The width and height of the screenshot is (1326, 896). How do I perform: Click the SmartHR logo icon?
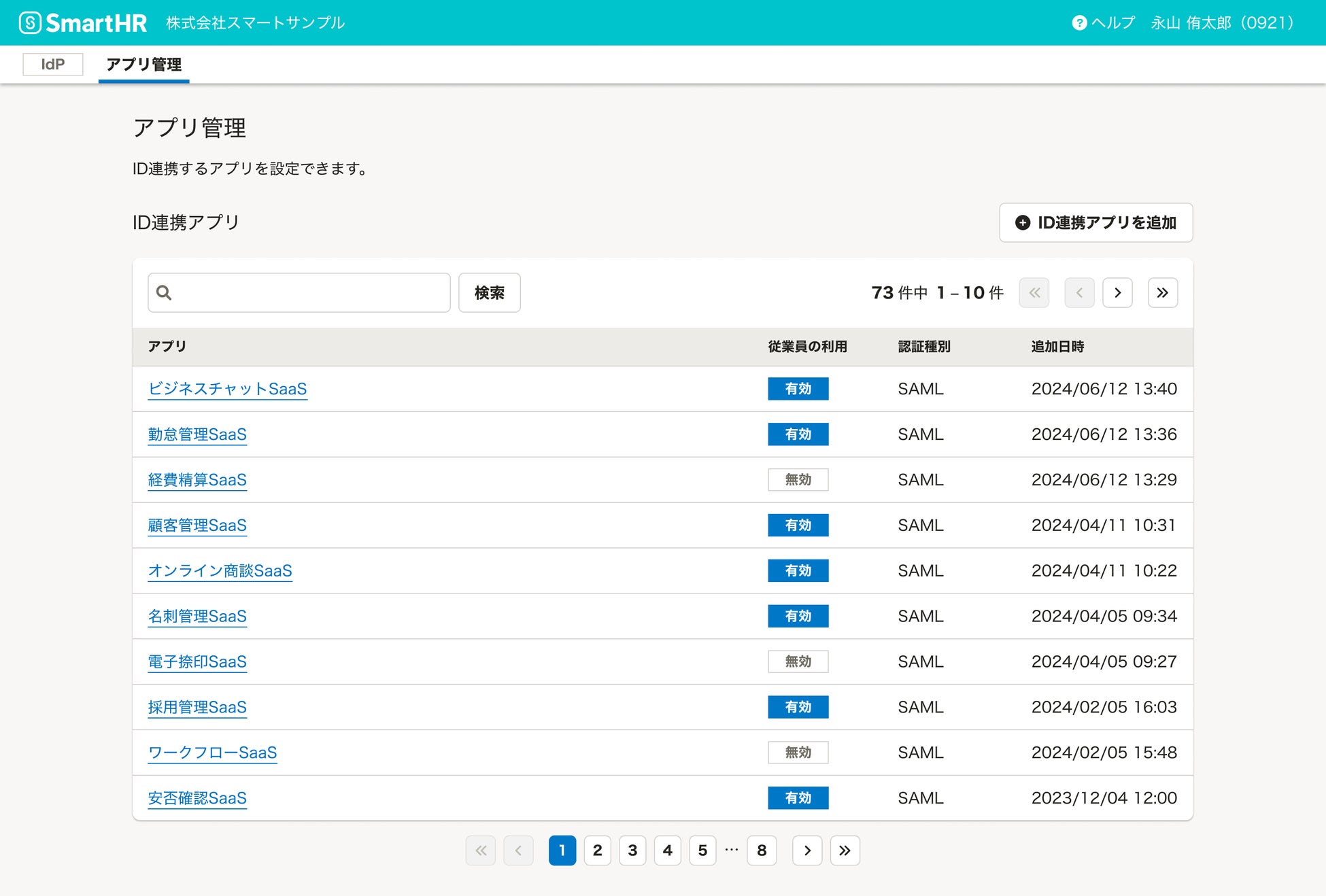(x=30, y=22)
